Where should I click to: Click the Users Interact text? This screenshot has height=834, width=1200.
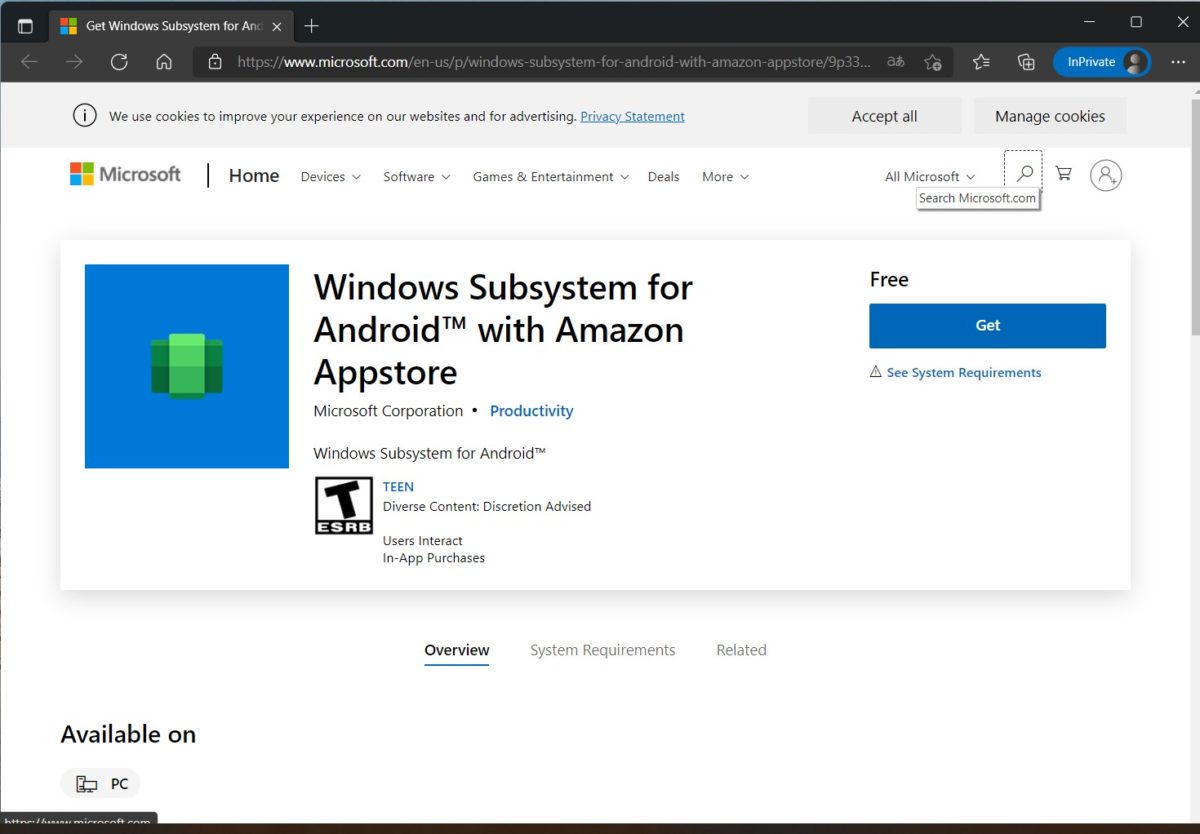[x=423, y=541]
